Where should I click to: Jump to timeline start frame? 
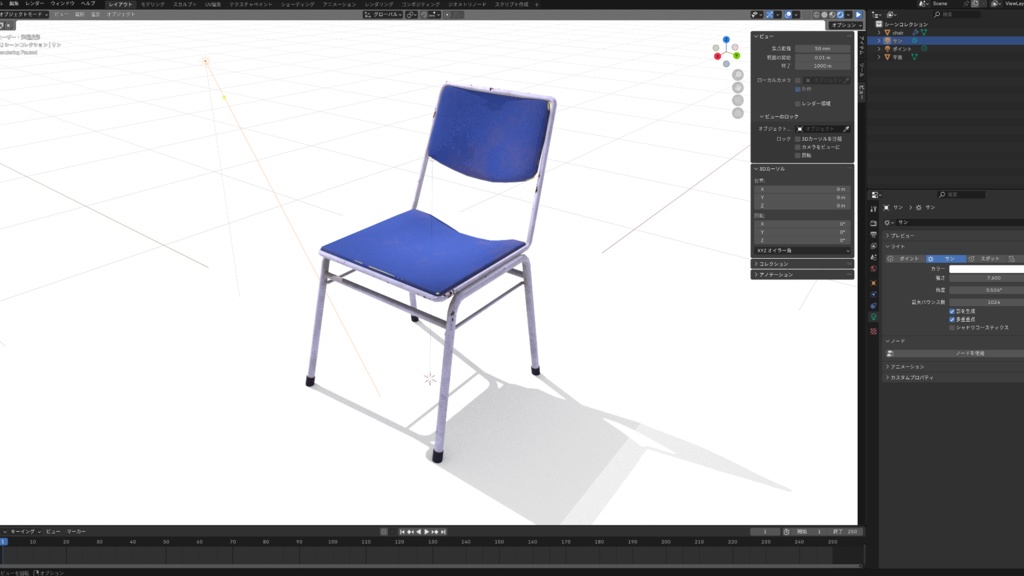tap(402, 532)
